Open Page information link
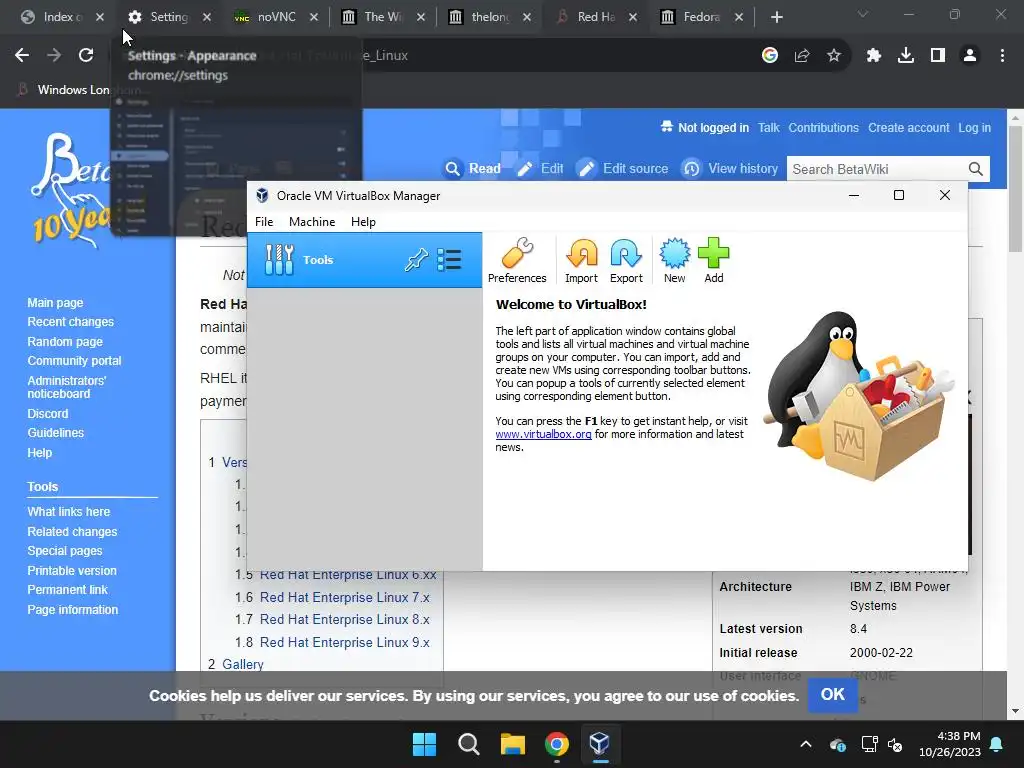Image resolution: width=1024 pixels, height=768 pixels. 72,609
